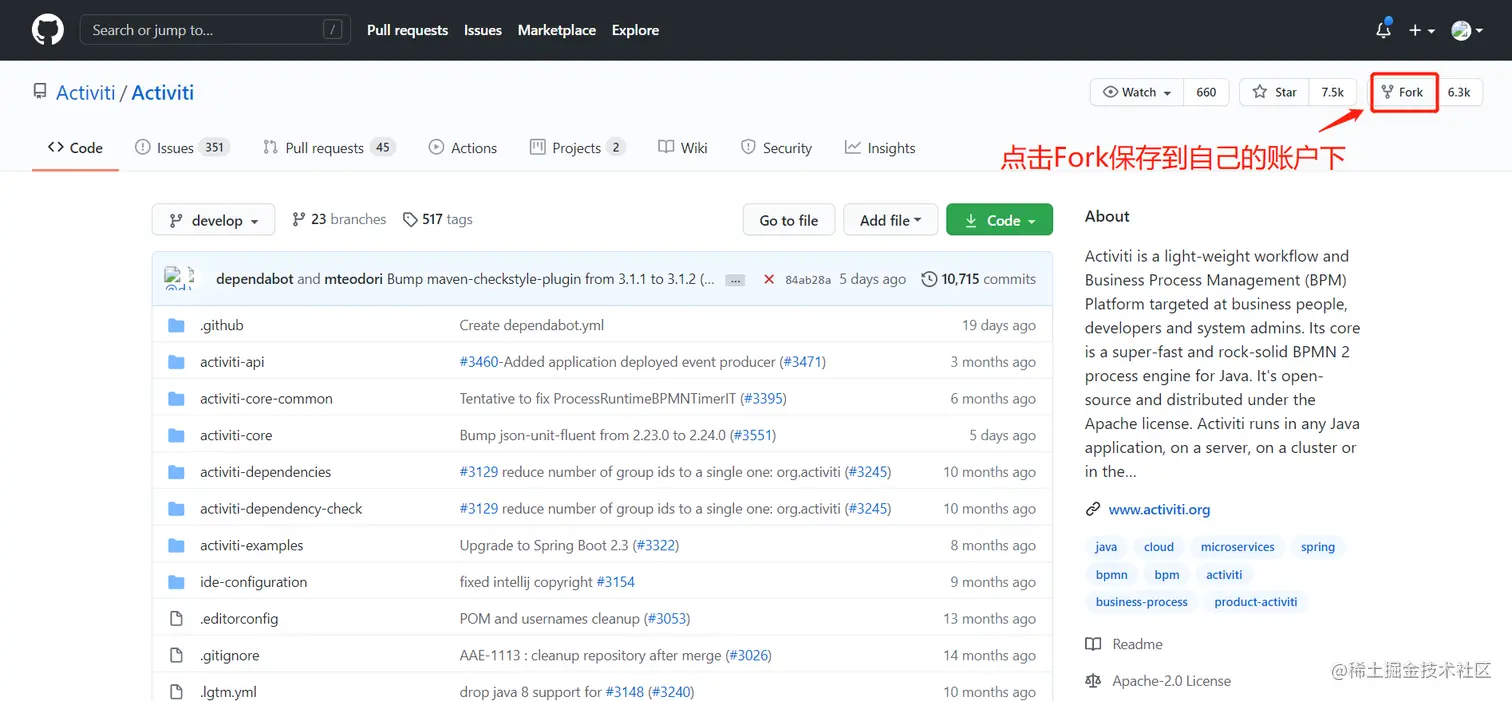Open the activiti-examples folder
Image resolution: width=1512 pixels, height=701 pixels.
coord(251,545)
